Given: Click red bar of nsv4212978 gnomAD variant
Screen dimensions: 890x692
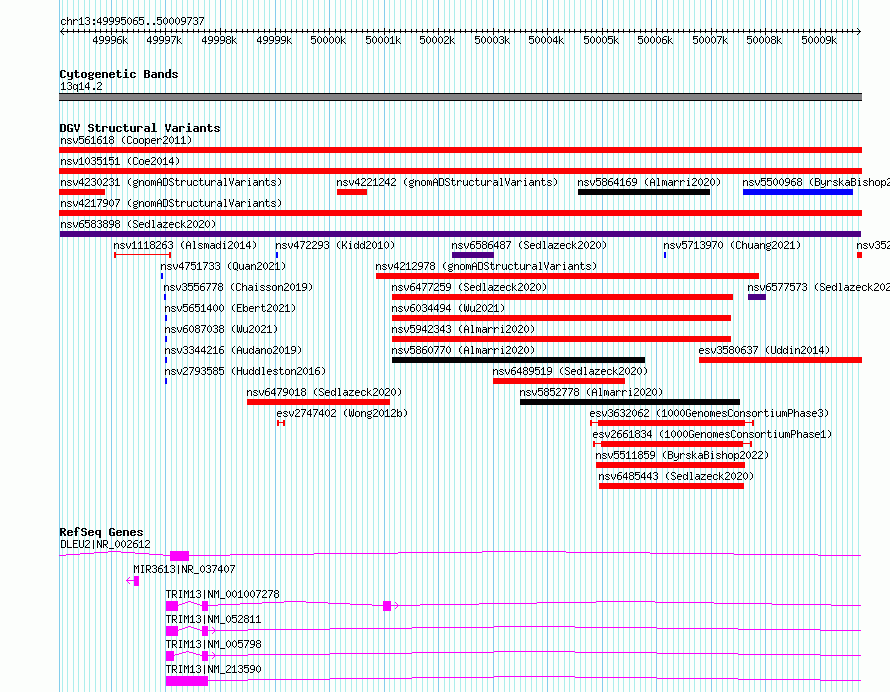Looking at the screenshot, I should pyautogui.click(x=567, y=276).
